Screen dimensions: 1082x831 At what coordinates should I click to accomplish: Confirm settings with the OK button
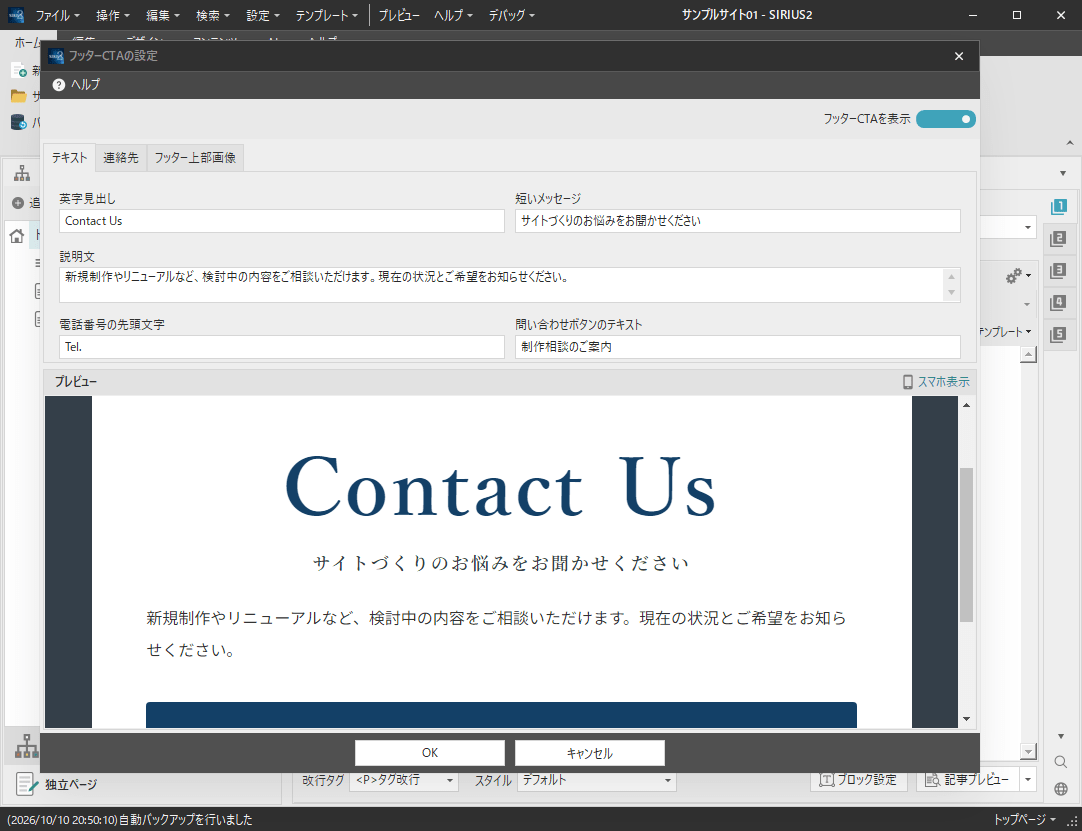coord(430,753)
